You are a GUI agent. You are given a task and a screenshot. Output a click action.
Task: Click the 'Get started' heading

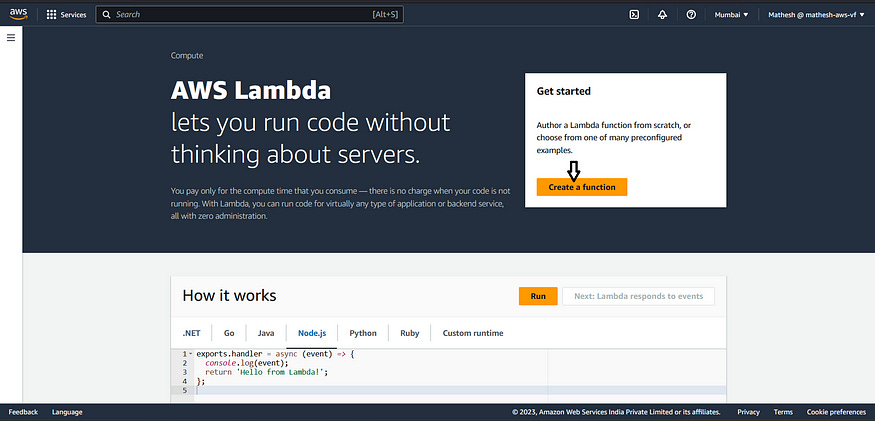pyautogui.click(x=564, y=91)
